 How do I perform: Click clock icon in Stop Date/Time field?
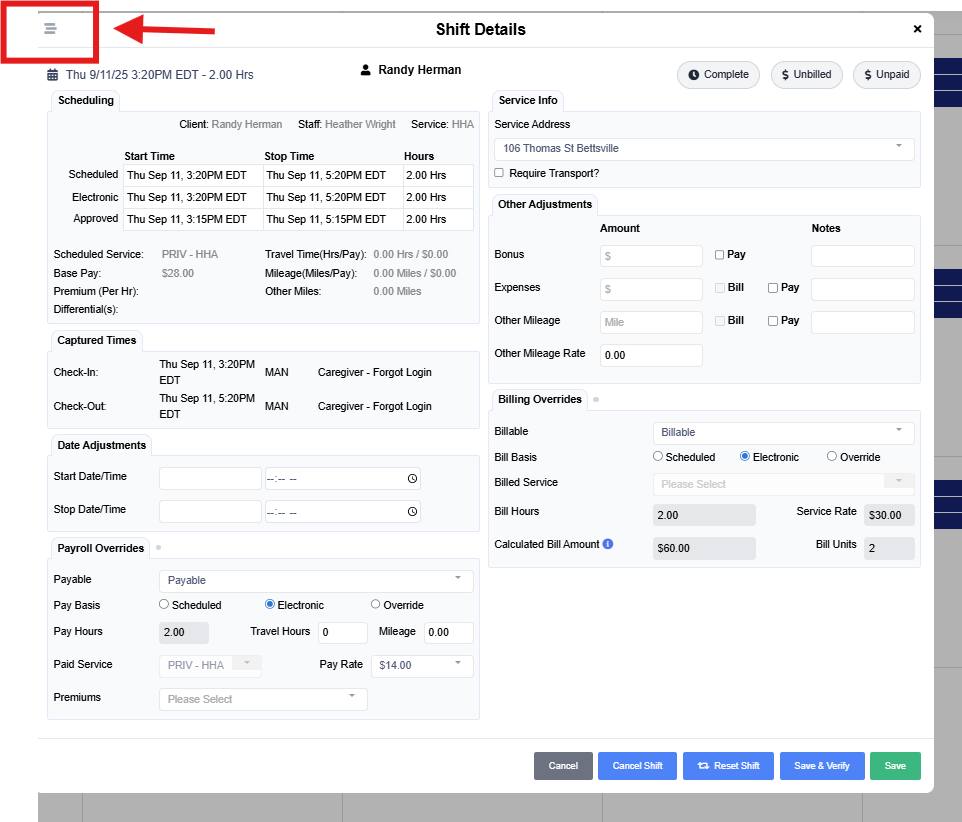[412, 512]
